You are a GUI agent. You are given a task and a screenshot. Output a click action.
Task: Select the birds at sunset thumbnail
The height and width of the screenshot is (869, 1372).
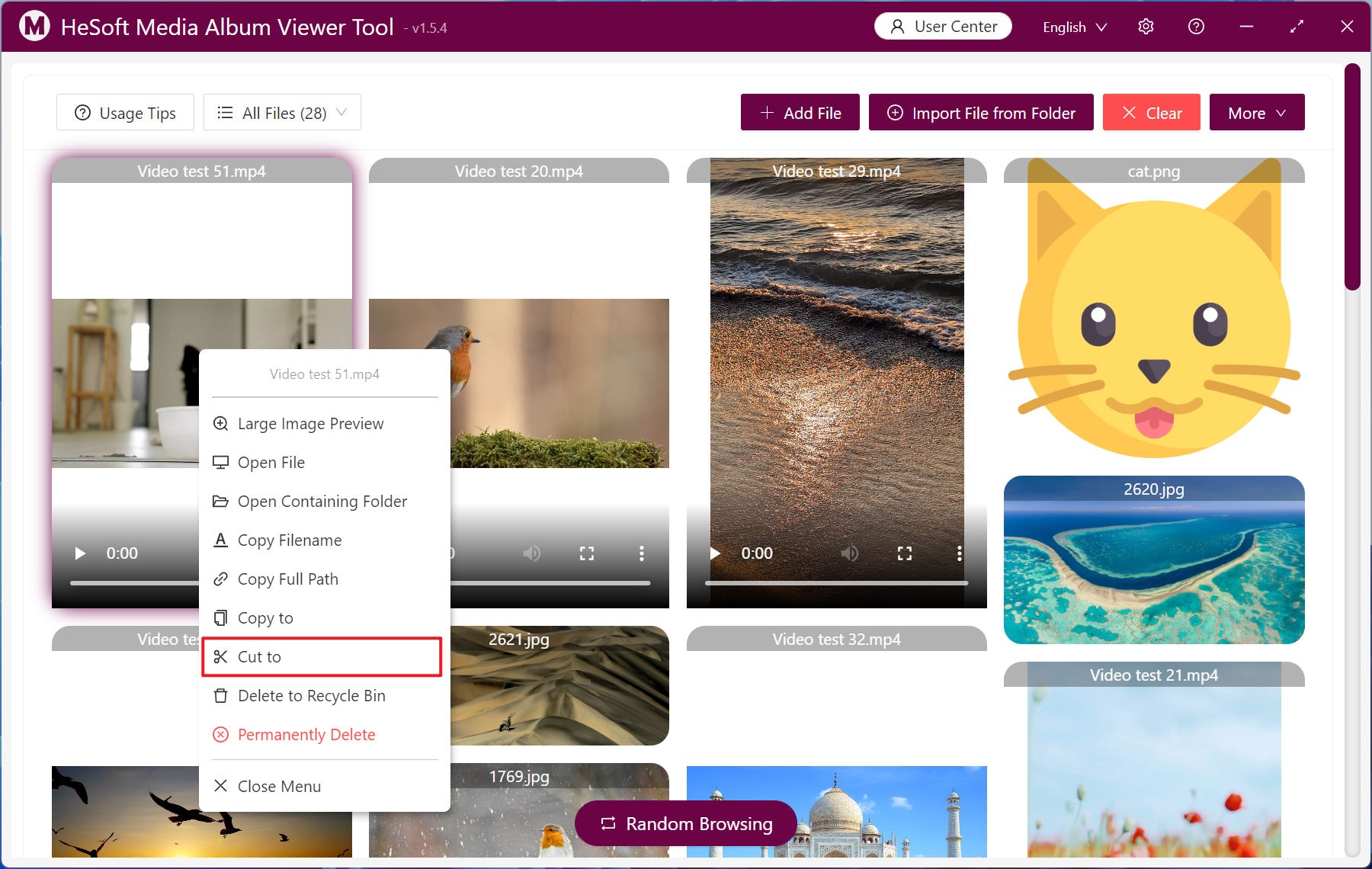point(125,812)
